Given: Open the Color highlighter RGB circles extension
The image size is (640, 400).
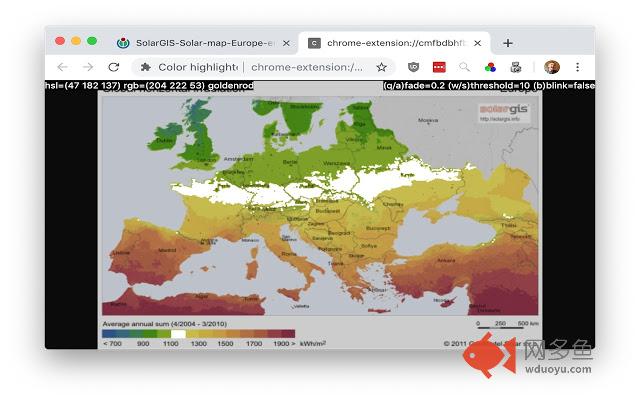Looking at the screenshot, I should click(490, 67).
